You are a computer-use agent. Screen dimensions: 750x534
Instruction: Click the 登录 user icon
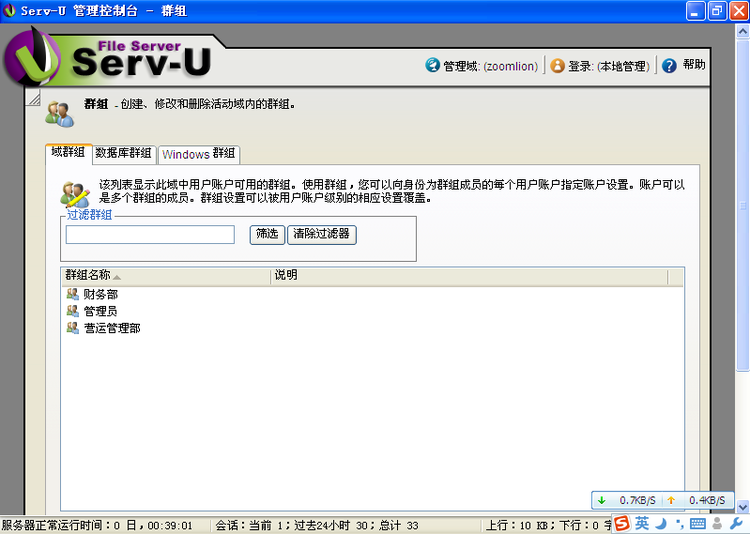click(558, 65)
